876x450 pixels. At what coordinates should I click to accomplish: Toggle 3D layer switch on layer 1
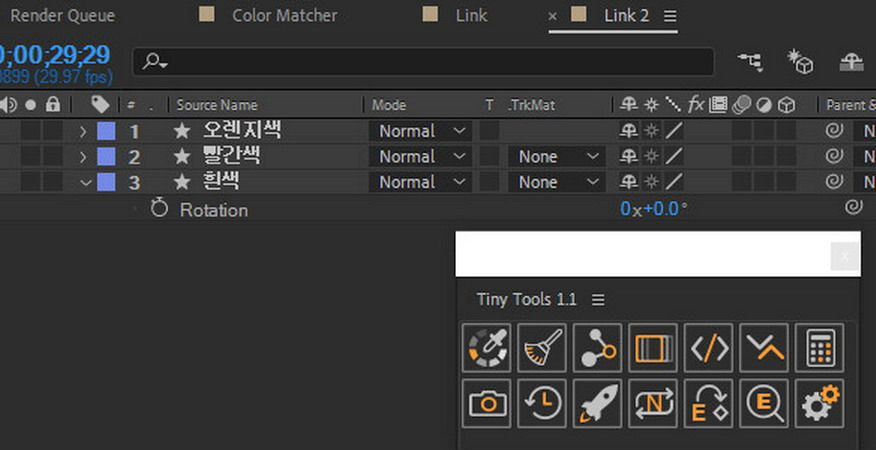(x=787, y=131)
